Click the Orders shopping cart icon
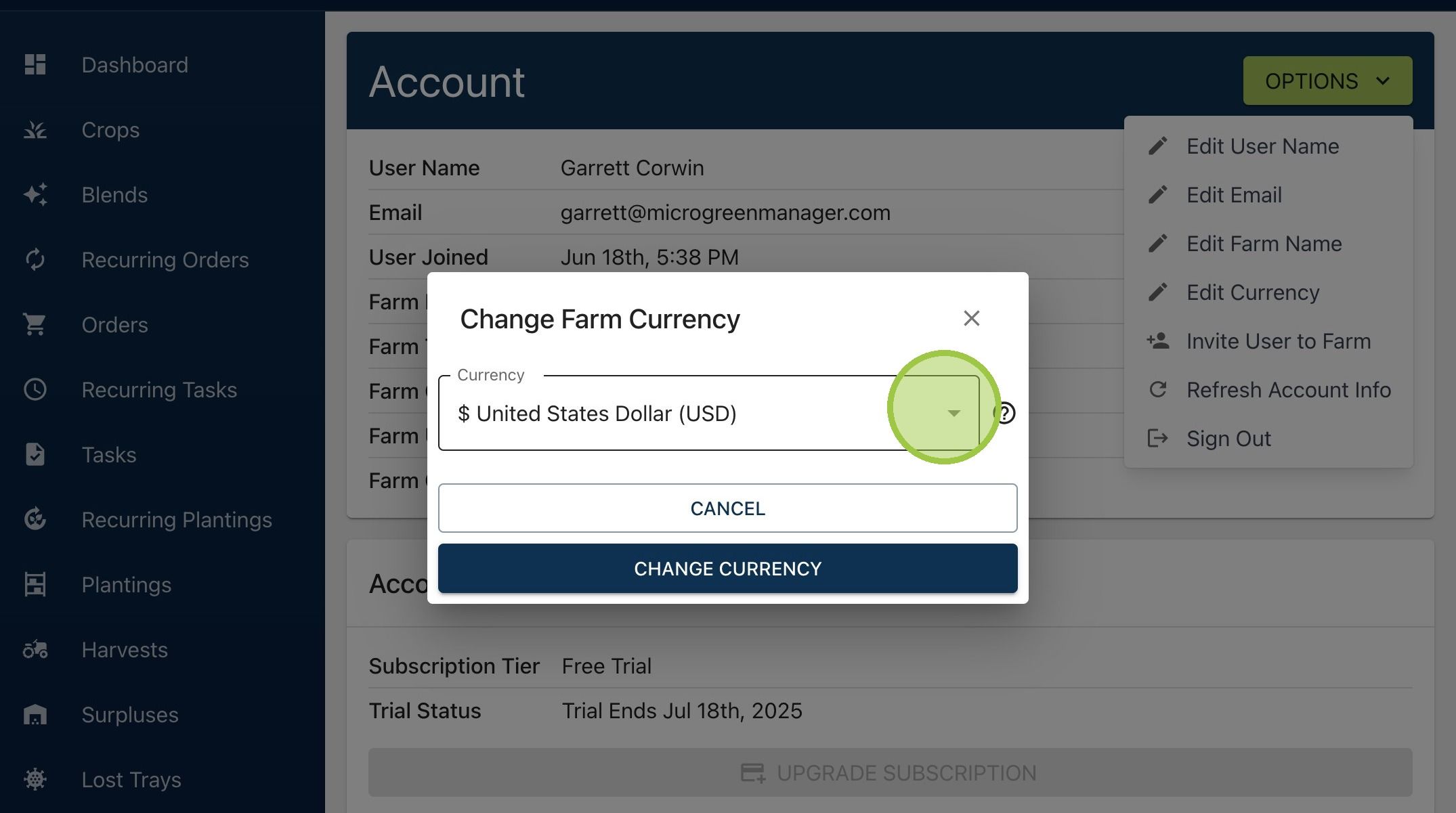 pos(35,325)
